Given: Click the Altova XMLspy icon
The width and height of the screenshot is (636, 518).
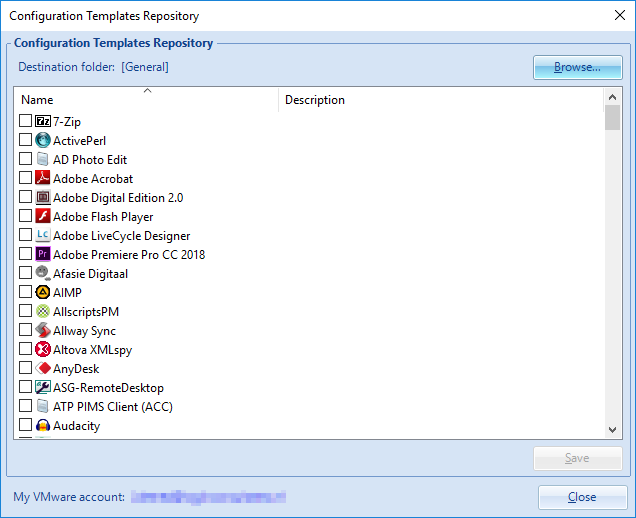Looking at the screenshot, I should coord(43,350).
